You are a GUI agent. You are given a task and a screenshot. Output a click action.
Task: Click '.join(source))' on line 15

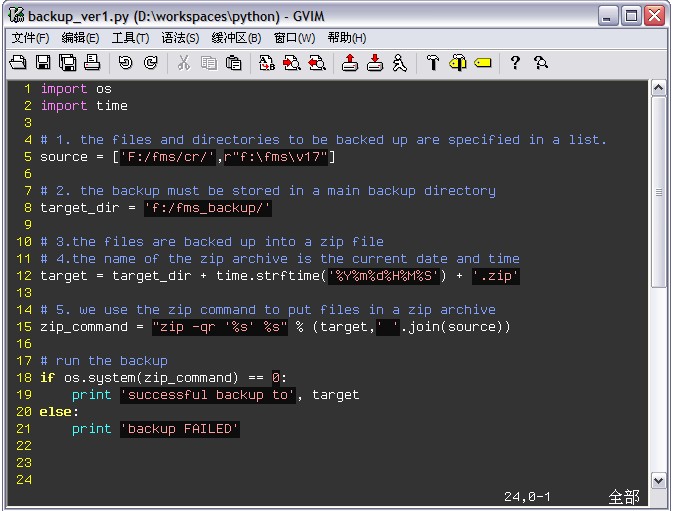point(455,327)
